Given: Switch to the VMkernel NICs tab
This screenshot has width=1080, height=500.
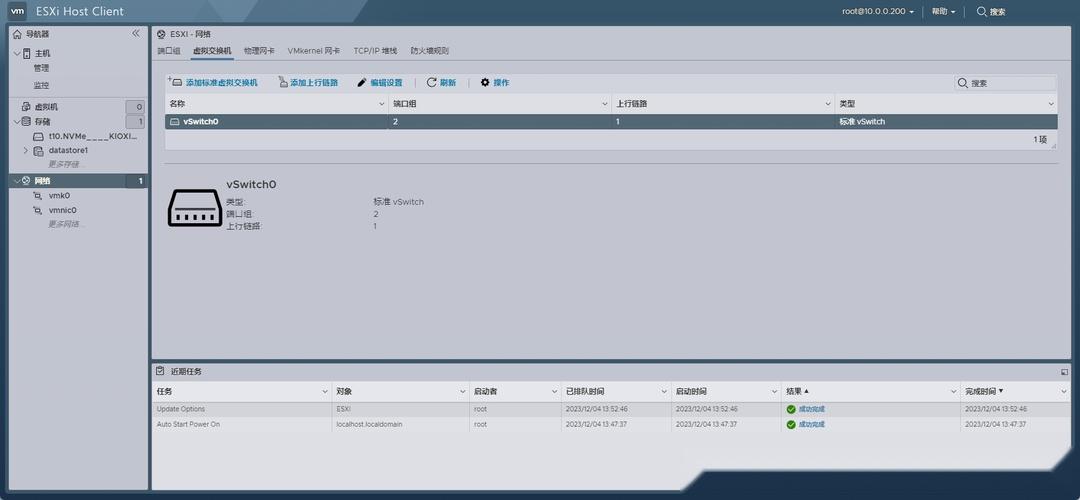Looking at the screenshot, I should coord(313,51).
